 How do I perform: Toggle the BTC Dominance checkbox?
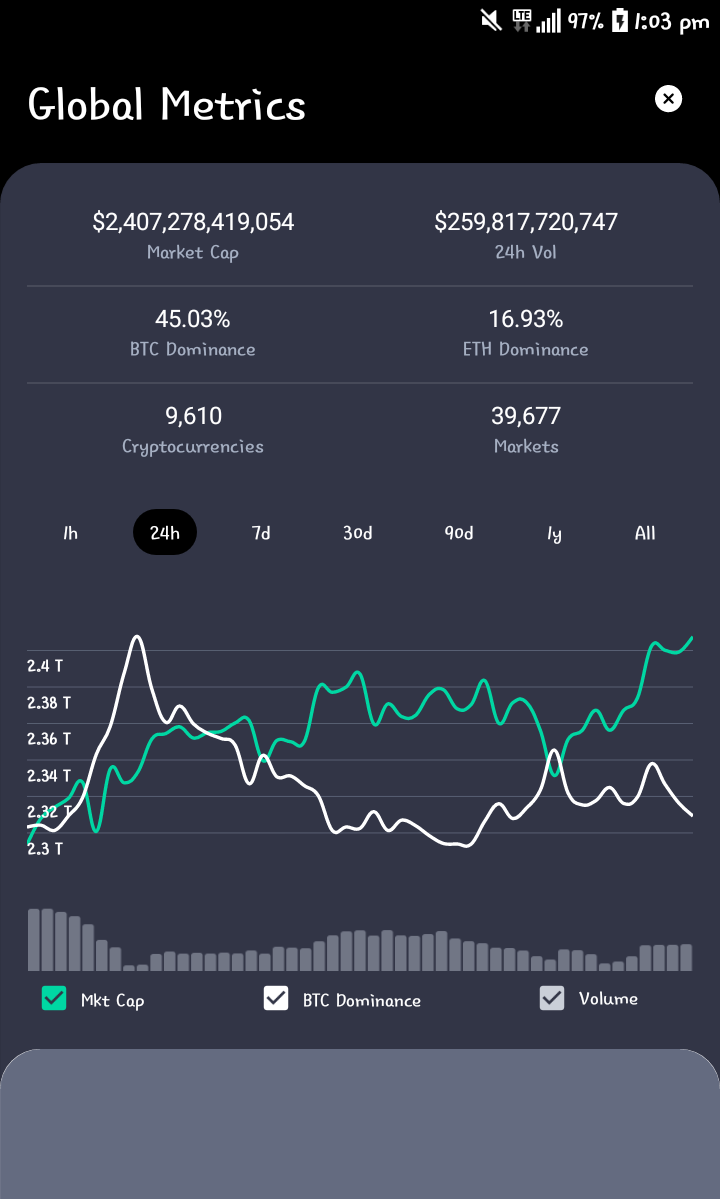tap(276, 998)
